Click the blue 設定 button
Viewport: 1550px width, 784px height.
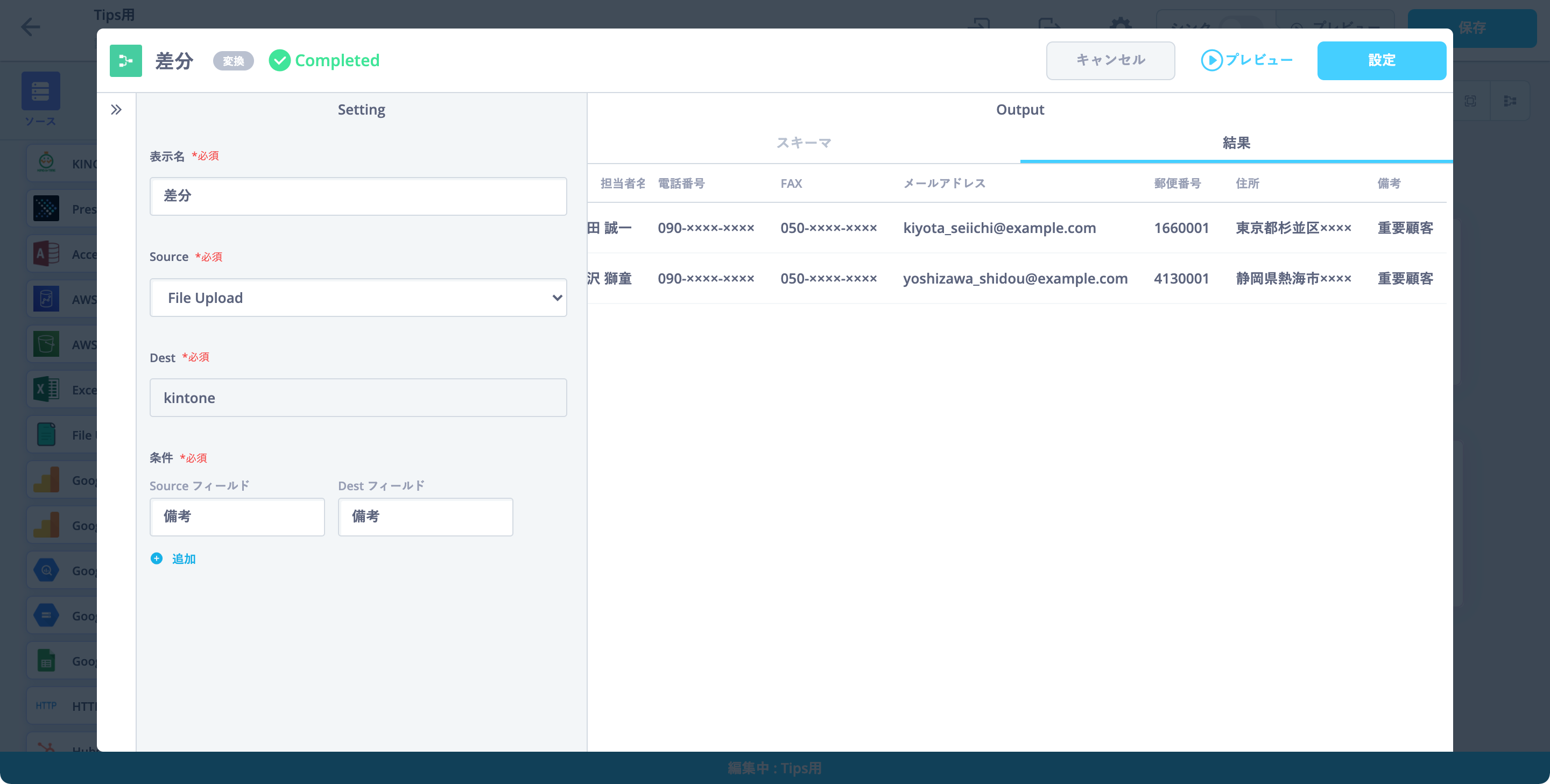pyautogui.click(x=1382, y=60)
